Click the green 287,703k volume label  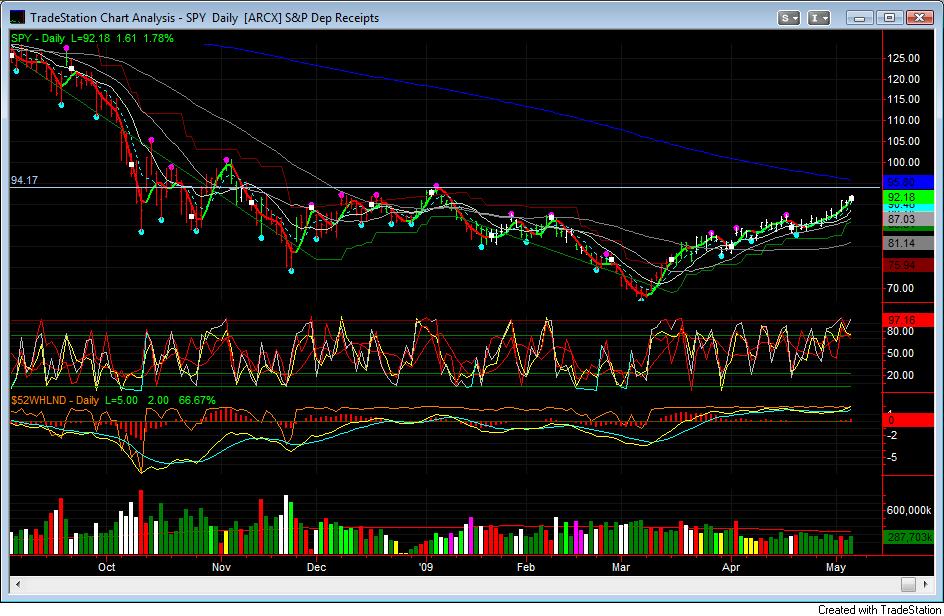point(908,537)
